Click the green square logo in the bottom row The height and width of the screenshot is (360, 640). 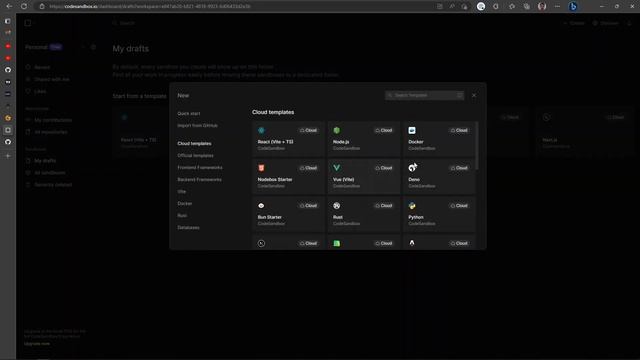(x=336, y=243)
